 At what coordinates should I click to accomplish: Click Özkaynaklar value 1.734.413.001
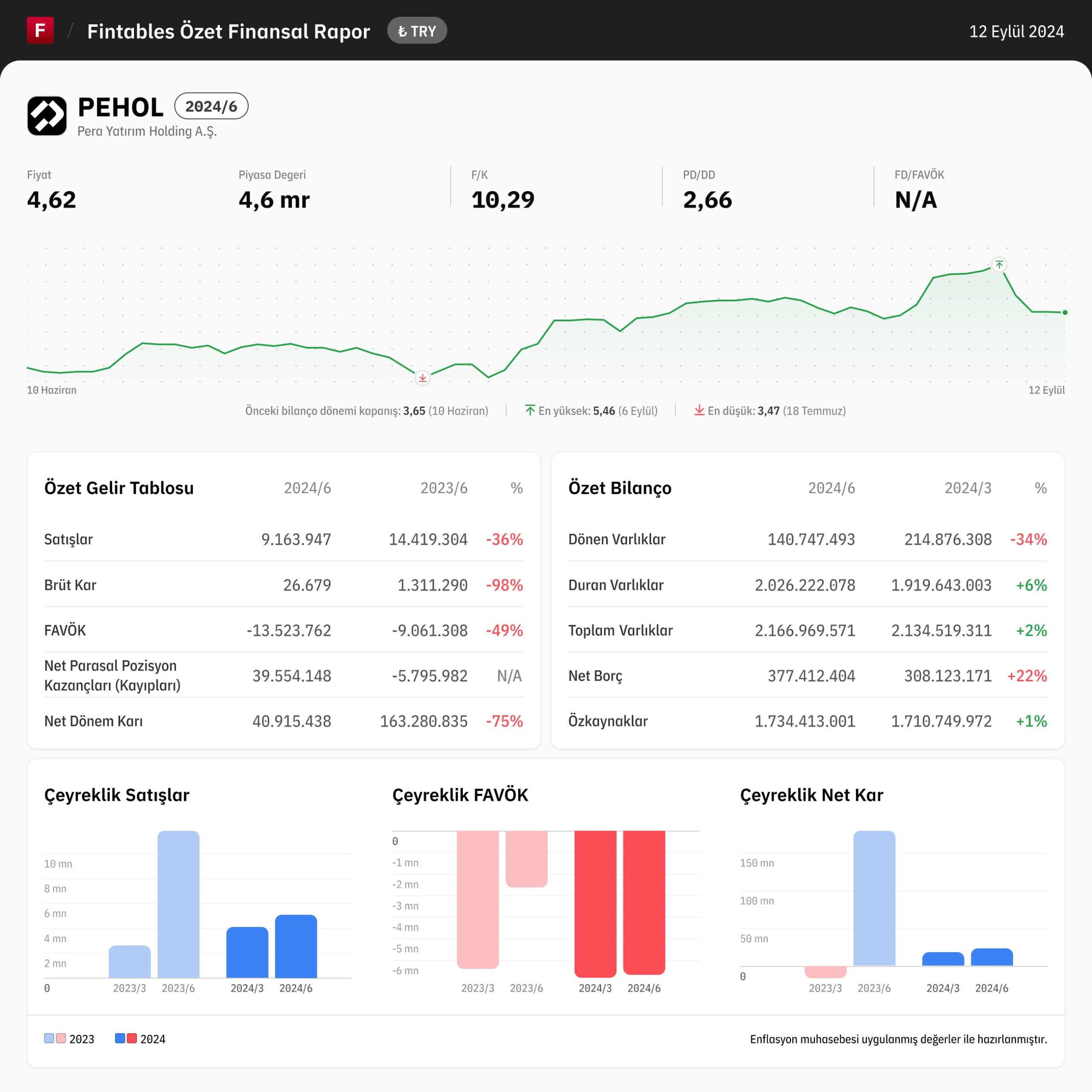[805, 721]
